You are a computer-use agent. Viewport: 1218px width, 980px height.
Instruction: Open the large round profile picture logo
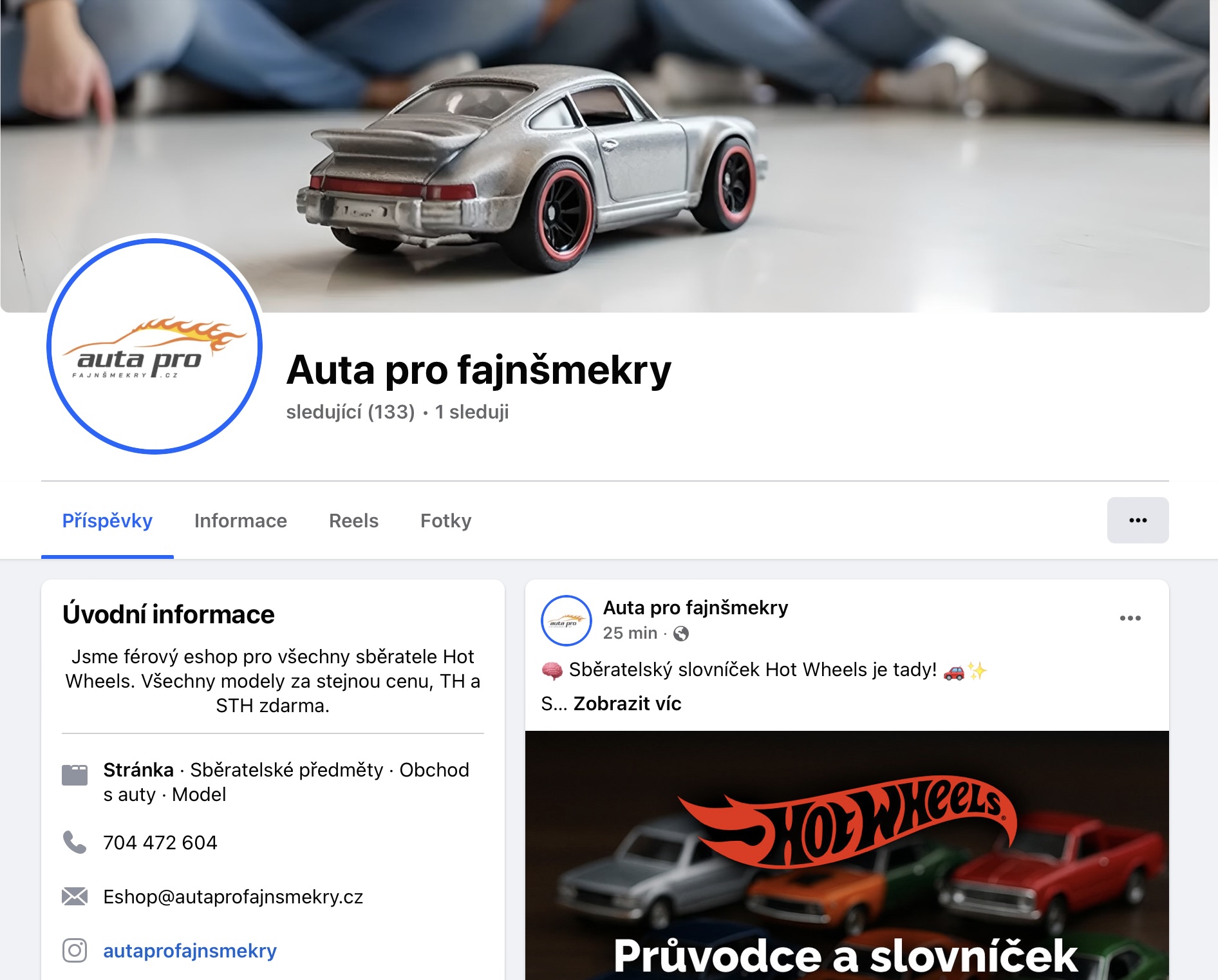[x=155, y=346]
